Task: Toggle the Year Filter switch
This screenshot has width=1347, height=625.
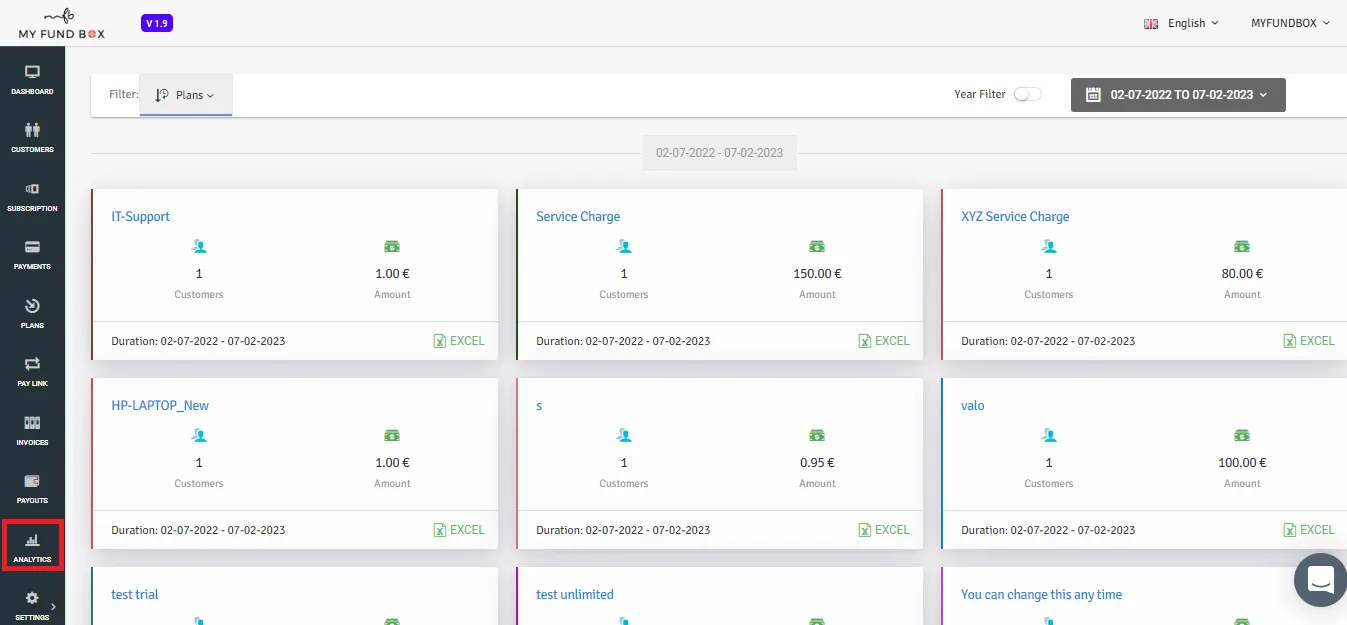Action: pos(1028,94)
